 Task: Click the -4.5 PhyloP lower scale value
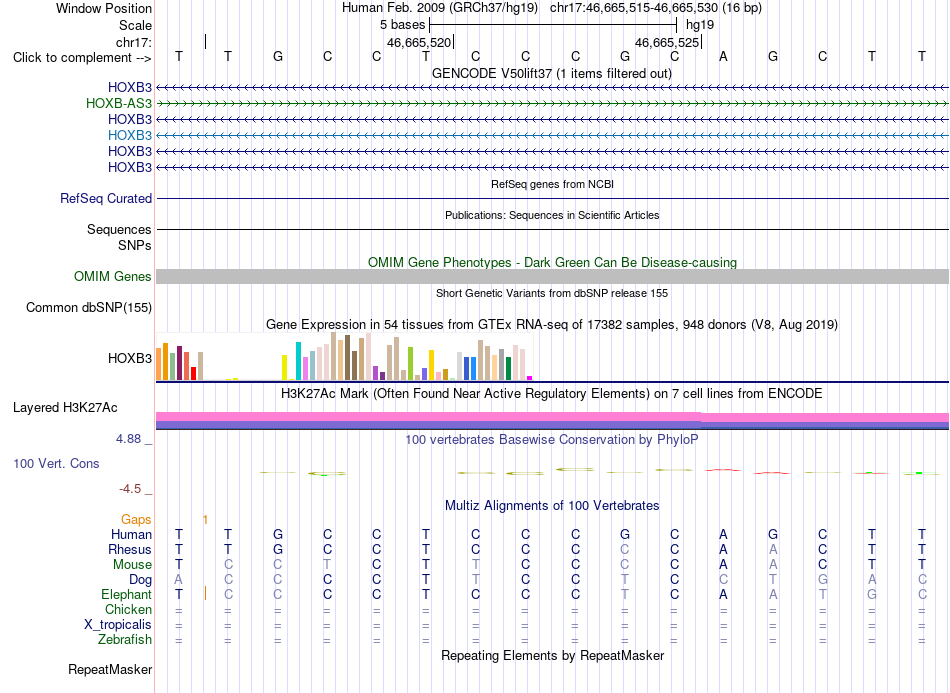pyautogui.click(x=130, y=489)
